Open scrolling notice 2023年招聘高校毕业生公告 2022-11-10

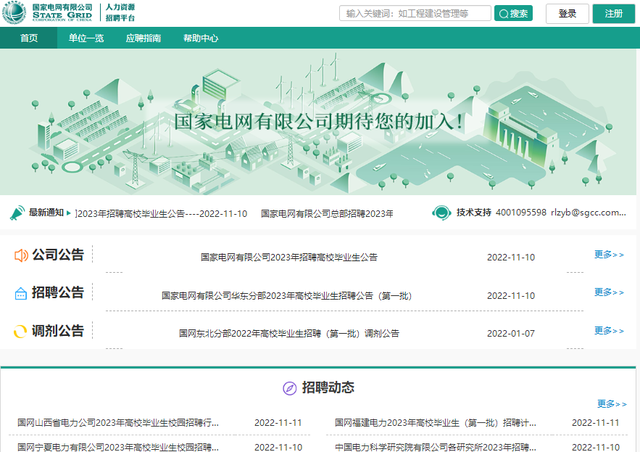click(x=161, y=214)
